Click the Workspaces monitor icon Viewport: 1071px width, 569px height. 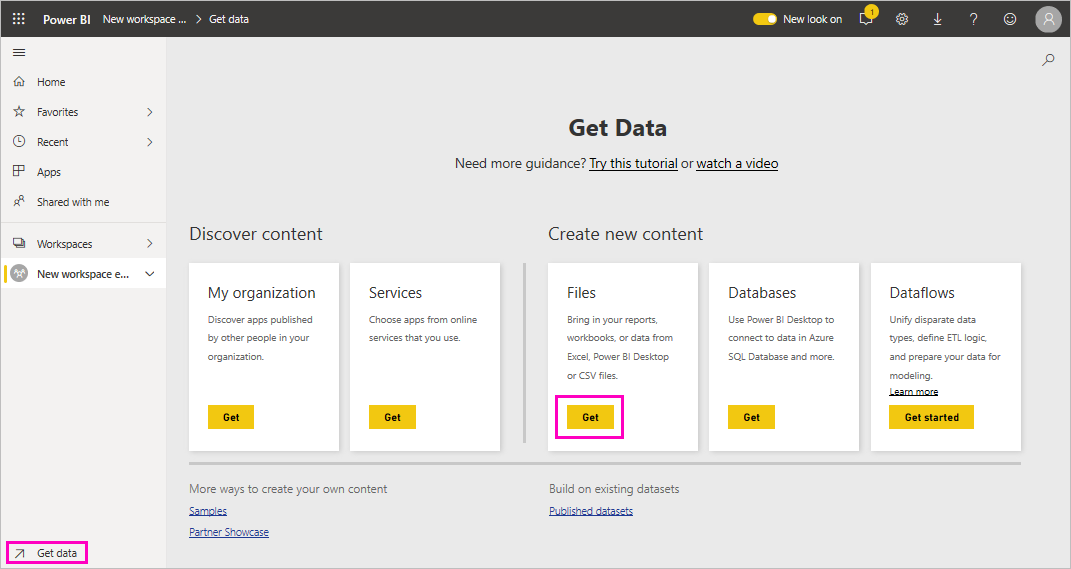(19, 243)
